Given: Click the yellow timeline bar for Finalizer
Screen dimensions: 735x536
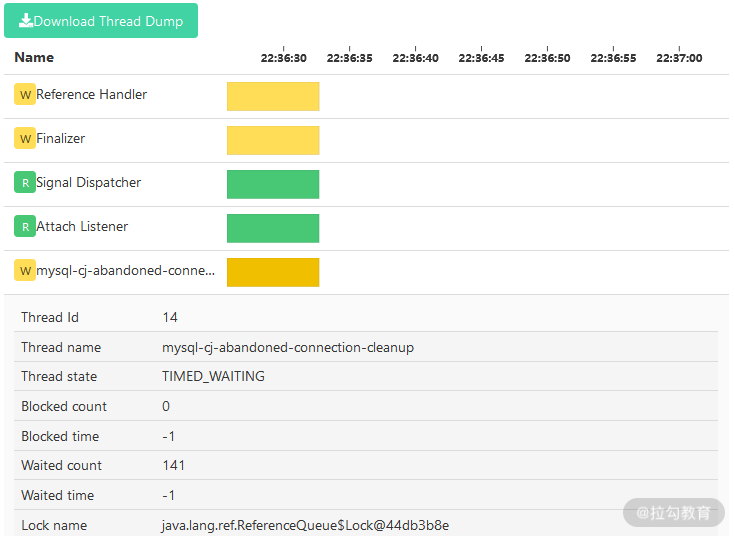Looking at the screenshot, I should tap(273, 140).
